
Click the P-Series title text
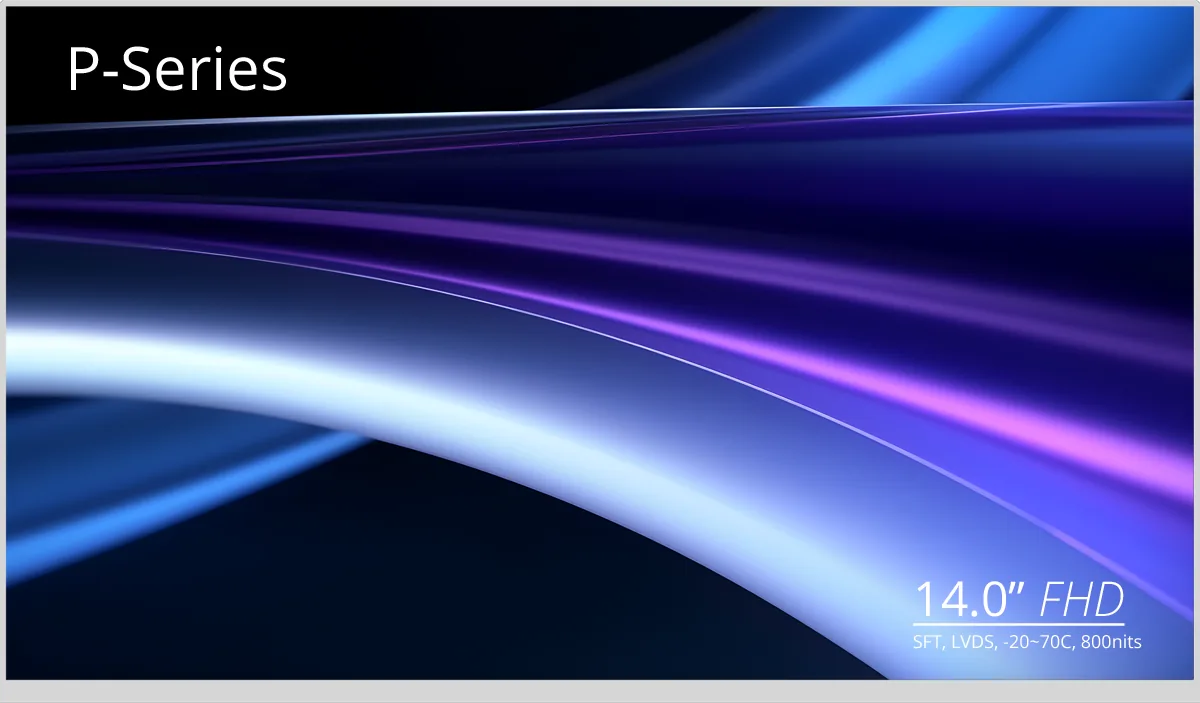(x=177, y=71)
